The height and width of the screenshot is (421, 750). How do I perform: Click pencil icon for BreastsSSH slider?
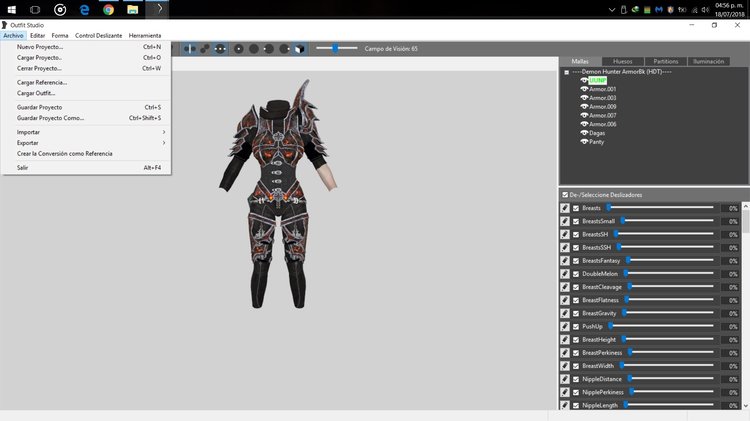tap(565, 247)
